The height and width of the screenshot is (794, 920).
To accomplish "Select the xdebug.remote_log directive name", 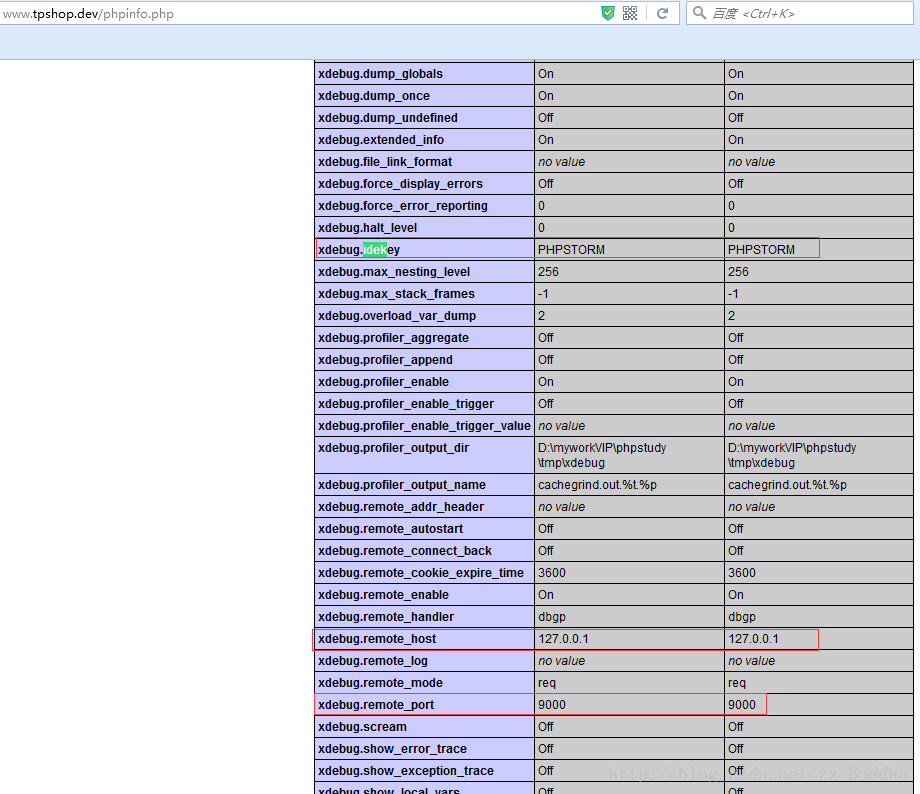I will [373, 661].
